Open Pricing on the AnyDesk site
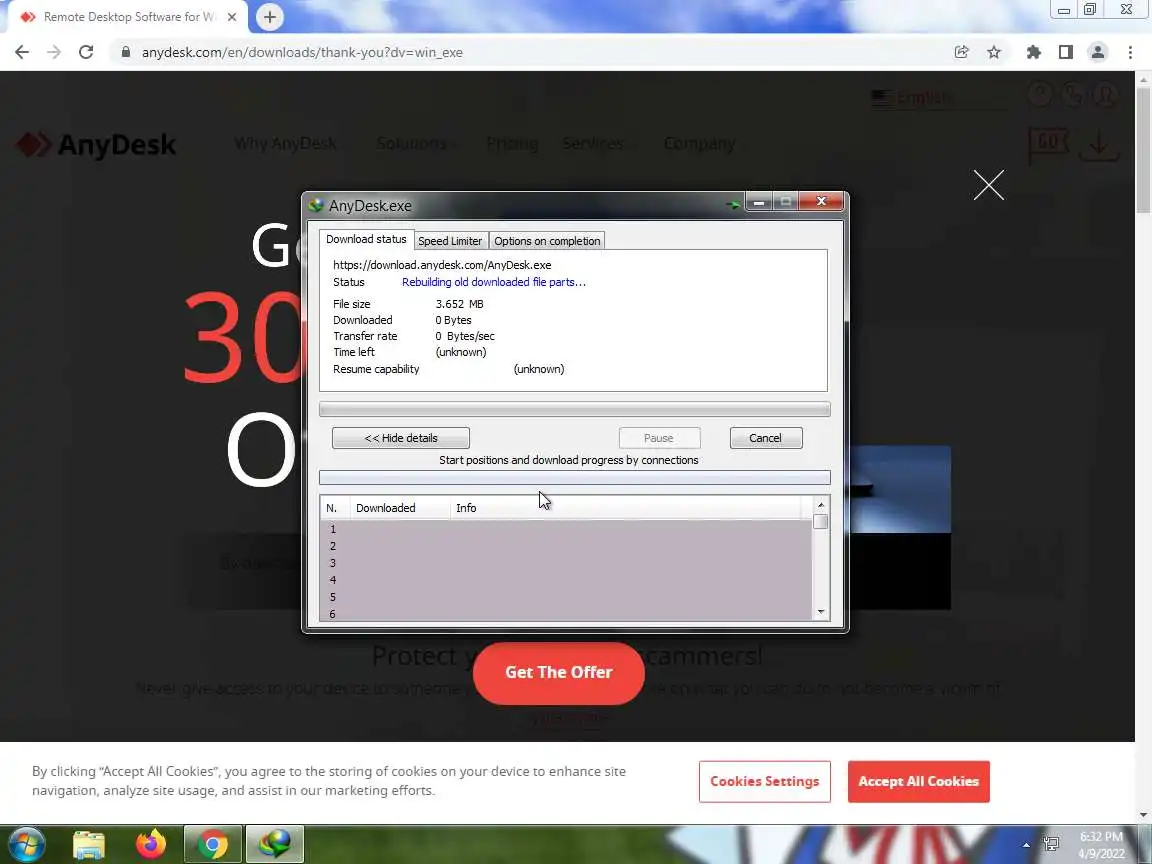 512,143
